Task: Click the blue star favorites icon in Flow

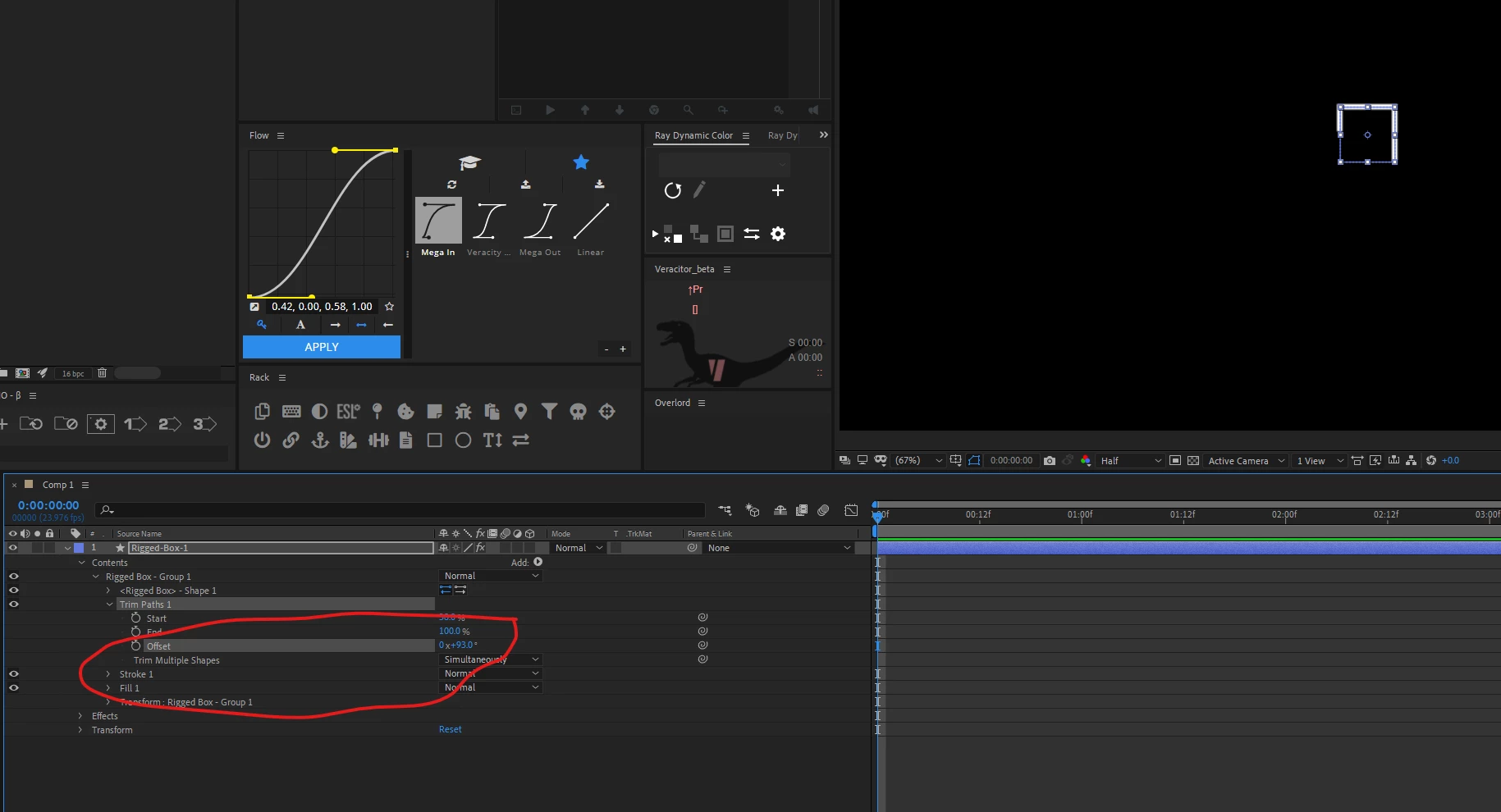Action: (581, 162)
